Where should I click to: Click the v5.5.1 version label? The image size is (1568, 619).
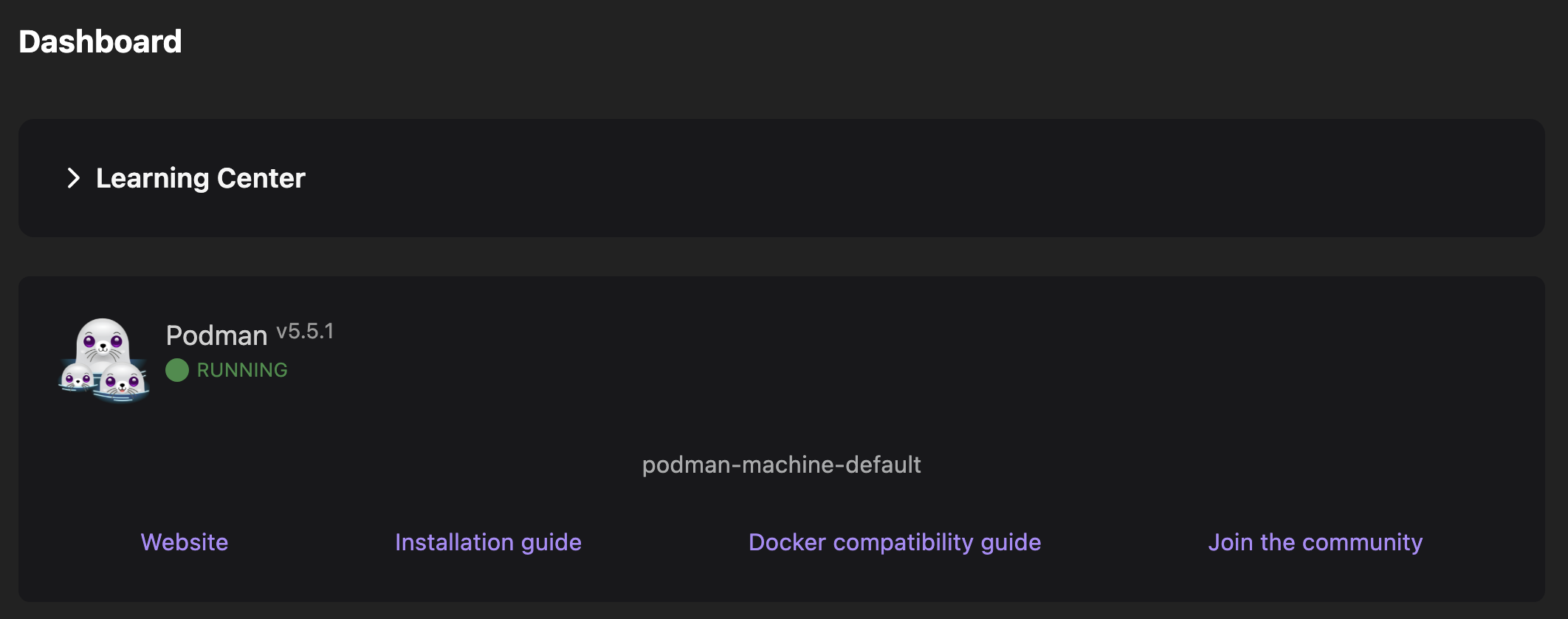[304, 332]
